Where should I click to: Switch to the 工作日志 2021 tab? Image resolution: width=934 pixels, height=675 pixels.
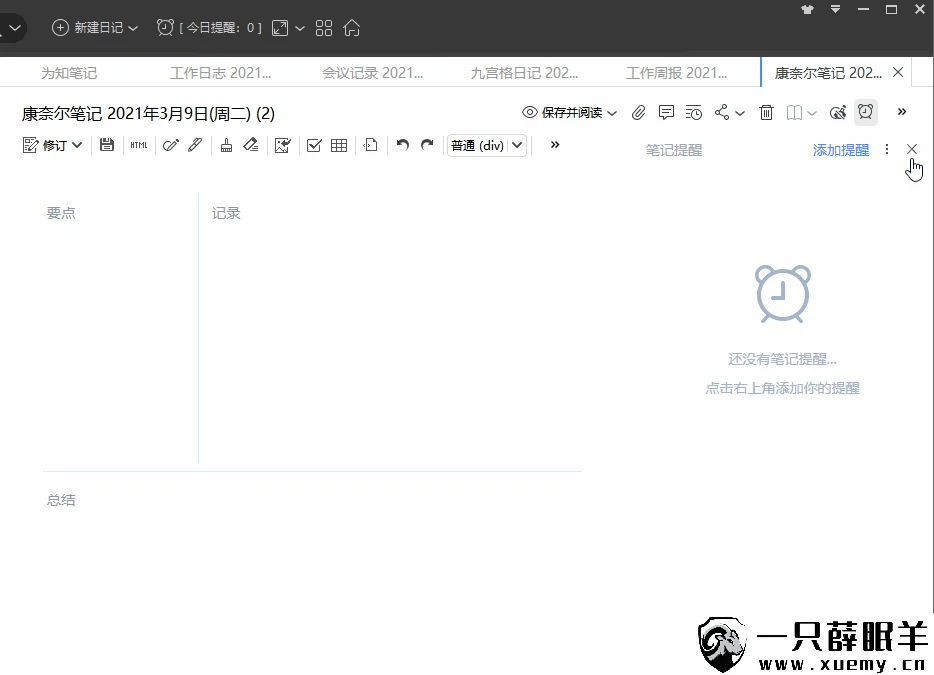point(220,73)
